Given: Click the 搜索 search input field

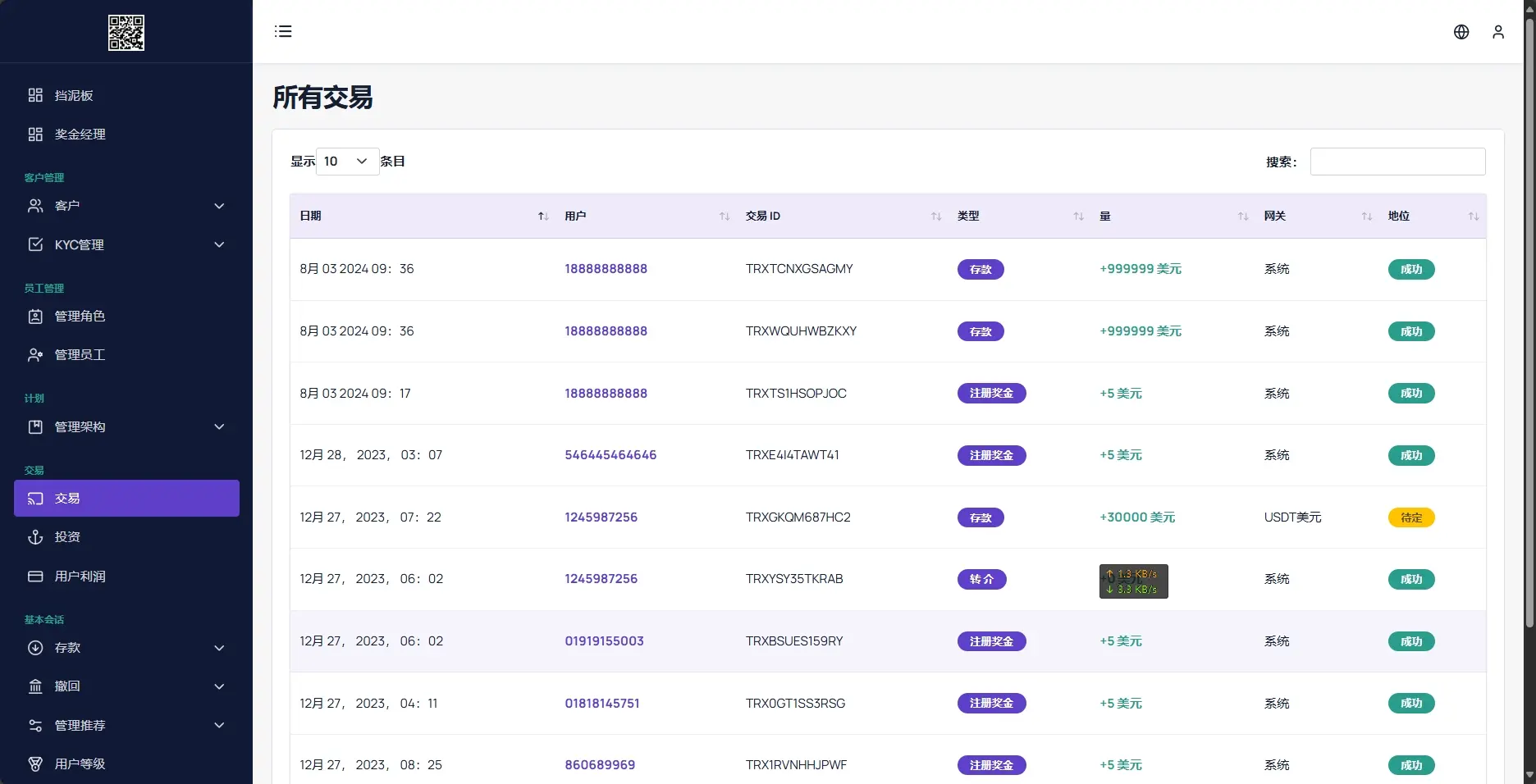Looking at the screenshot, I should tap(1397, 162).
